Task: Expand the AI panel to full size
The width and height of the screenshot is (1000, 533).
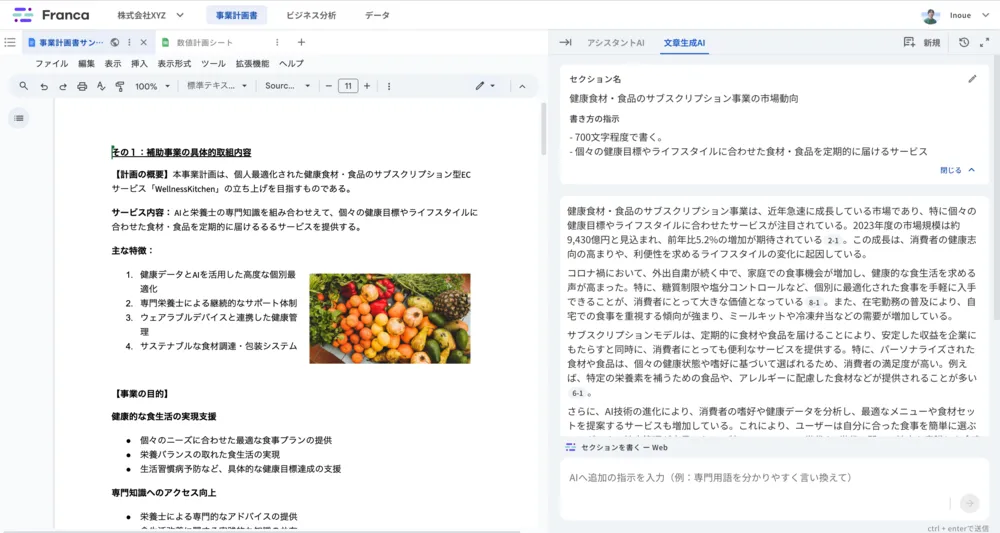Action: click(984, 43)
